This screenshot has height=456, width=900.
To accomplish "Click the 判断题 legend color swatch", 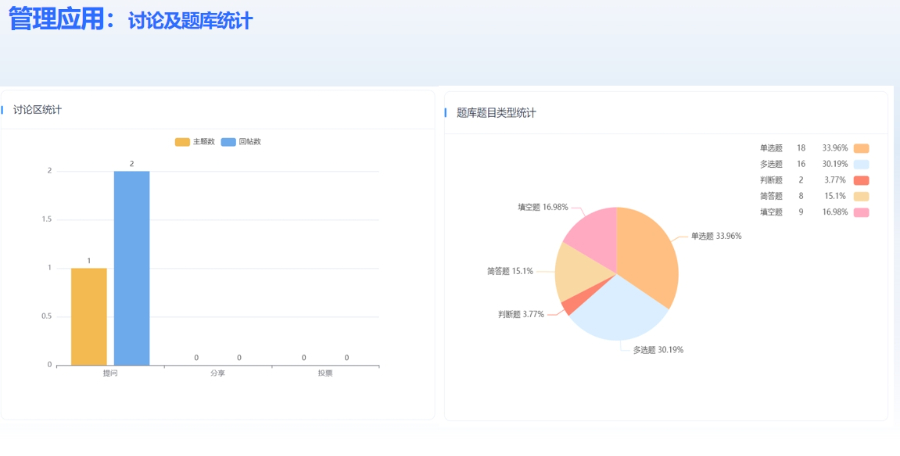I will [861, 180].
